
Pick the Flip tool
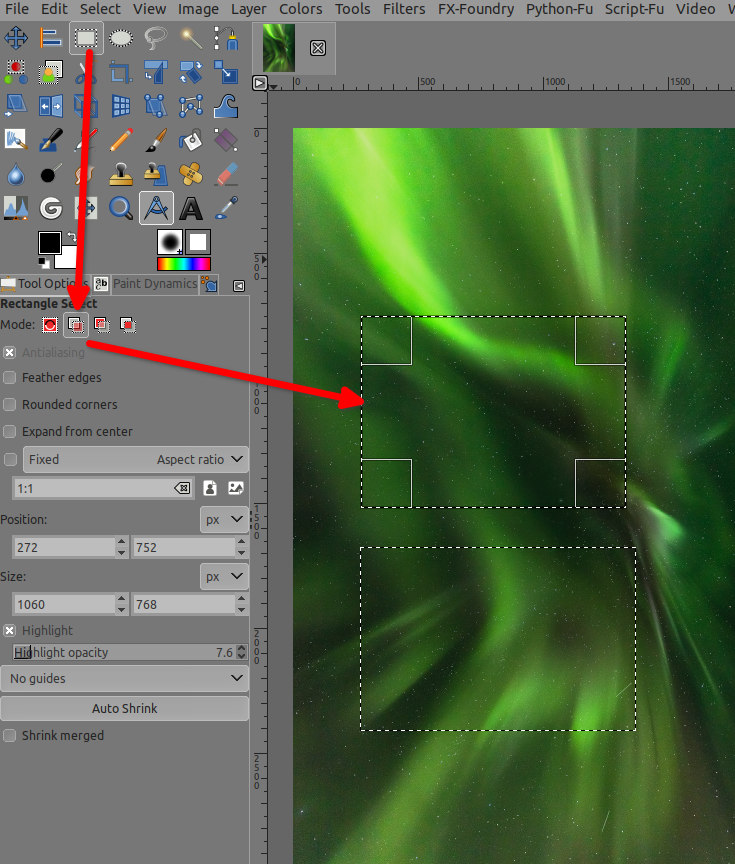pyautogui.click(x=51, y=106)
